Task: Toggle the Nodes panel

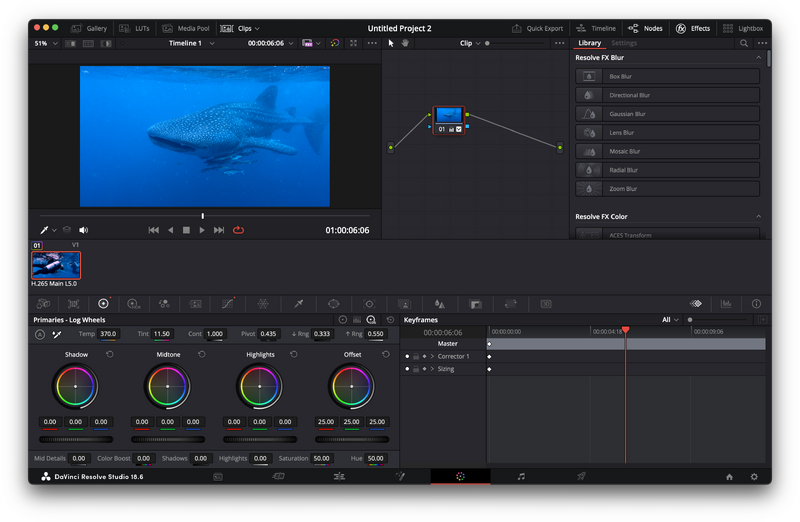Action: 646,28
